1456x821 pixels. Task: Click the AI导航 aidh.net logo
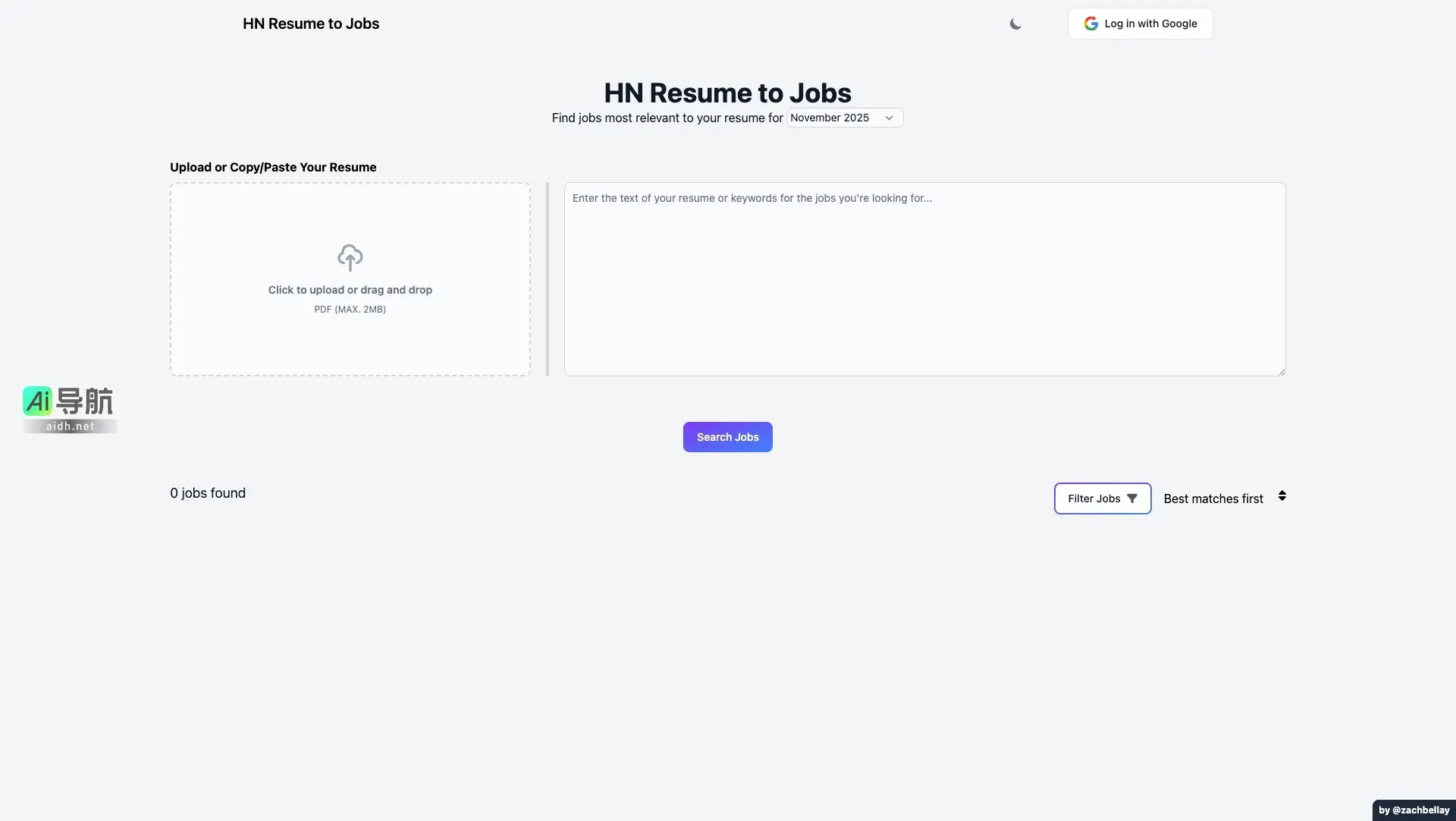(69, 408)
